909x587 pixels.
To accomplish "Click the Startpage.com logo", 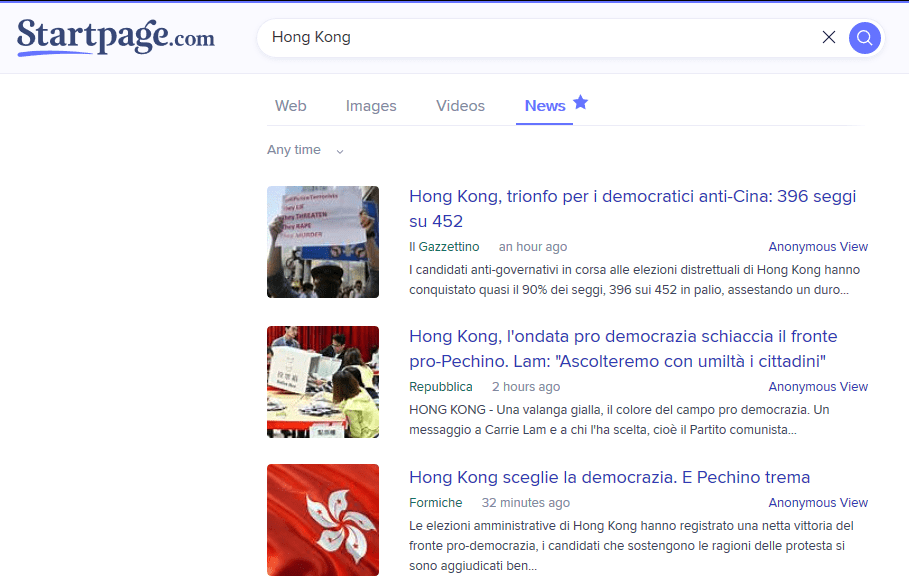I will [x=115, y=37].
